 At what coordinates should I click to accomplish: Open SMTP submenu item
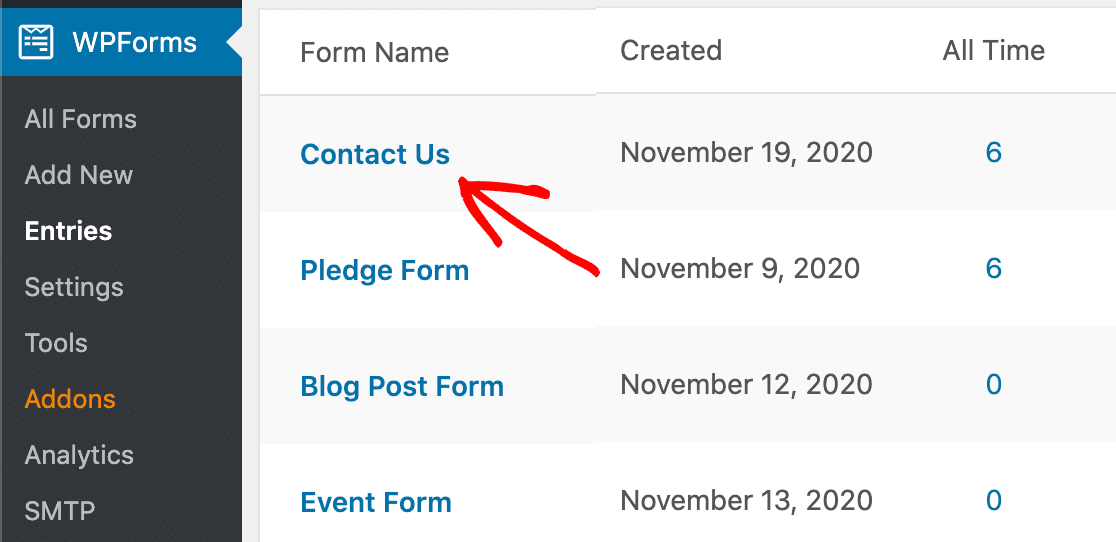coord(60,511)
